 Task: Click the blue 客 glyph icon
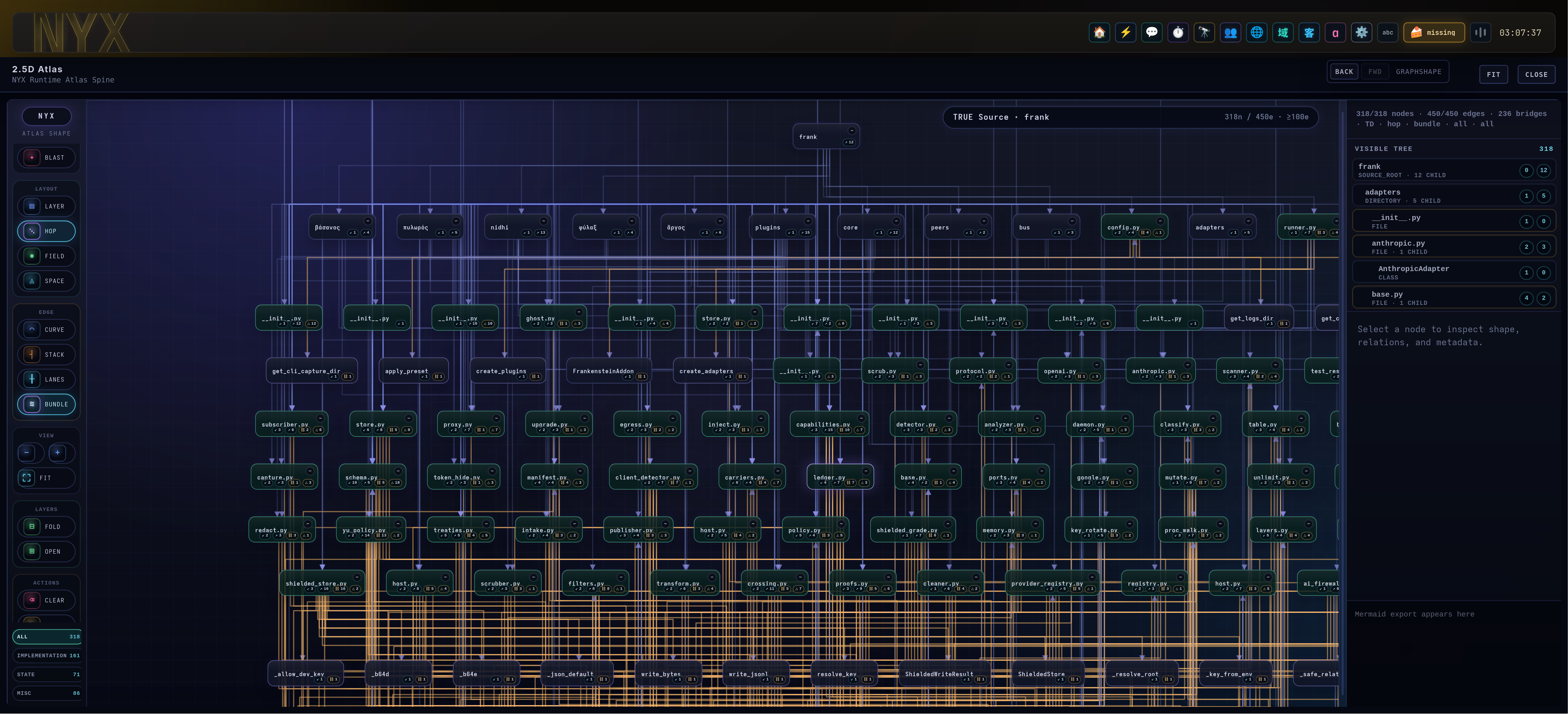coord(1309,32)
